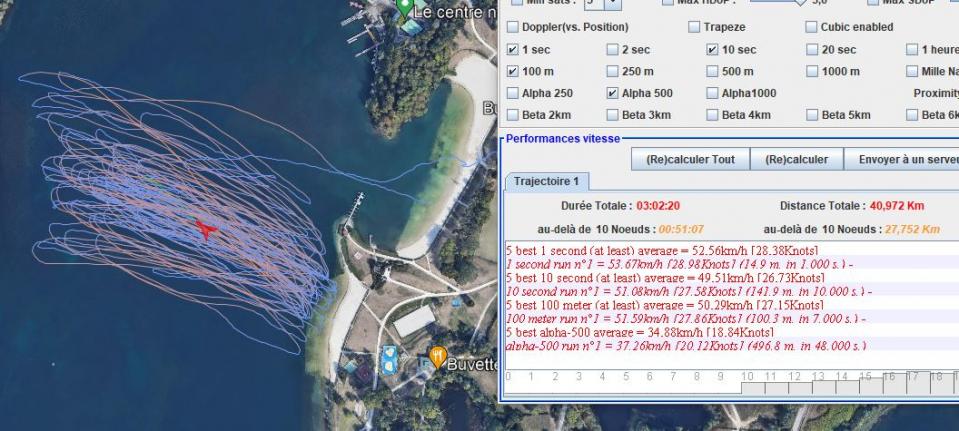Click the speed histogram bar at 10 knots
Viewport: 959px width, 431px height.
tap(753, 388)
